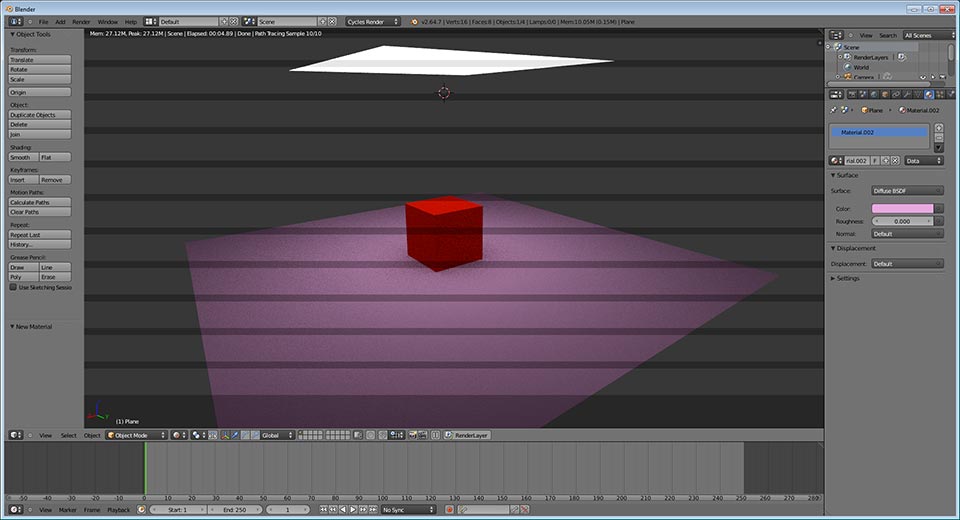Screen dimensions: 960x520
Task: Toggle Camera visibility eye icon
Action: click(923, 77)
